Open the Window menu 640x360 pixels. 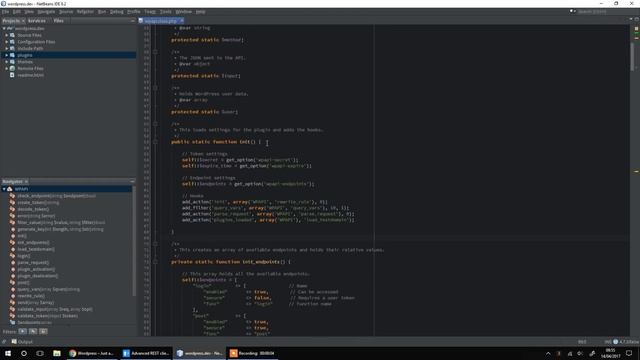click(183, 12)
